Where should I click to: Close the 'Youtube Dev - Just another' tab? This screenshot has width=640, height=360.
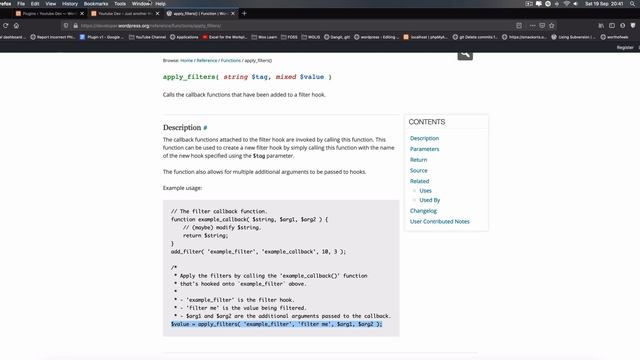(x=158, y=13)
